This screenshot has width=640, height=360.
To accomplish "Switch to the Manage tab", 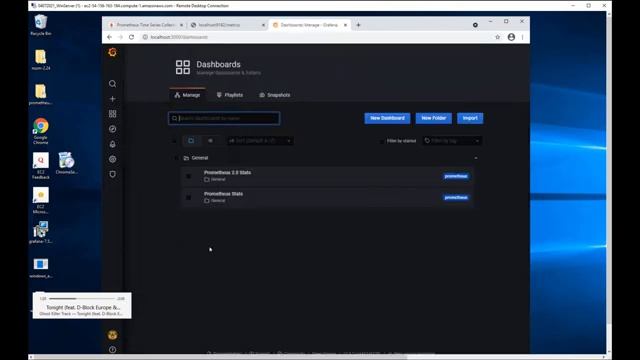I will click(x=188, y=95).
